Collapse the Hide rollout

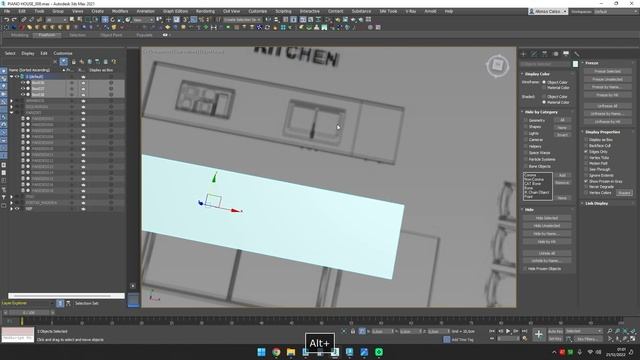click(x=529, y=209)
